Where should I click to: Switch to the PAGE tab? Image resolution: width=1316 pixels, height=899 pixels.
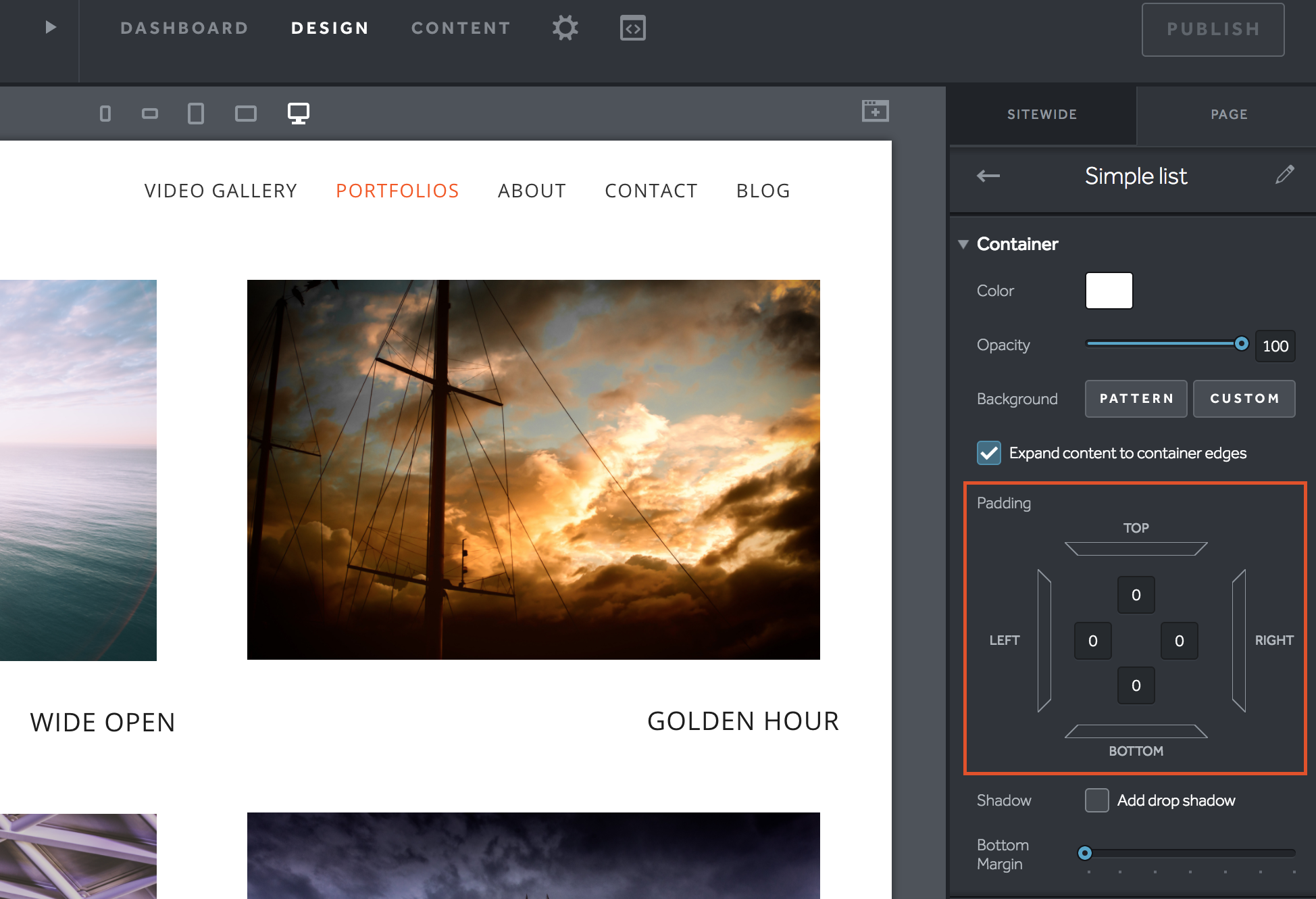click(1228, 114)
